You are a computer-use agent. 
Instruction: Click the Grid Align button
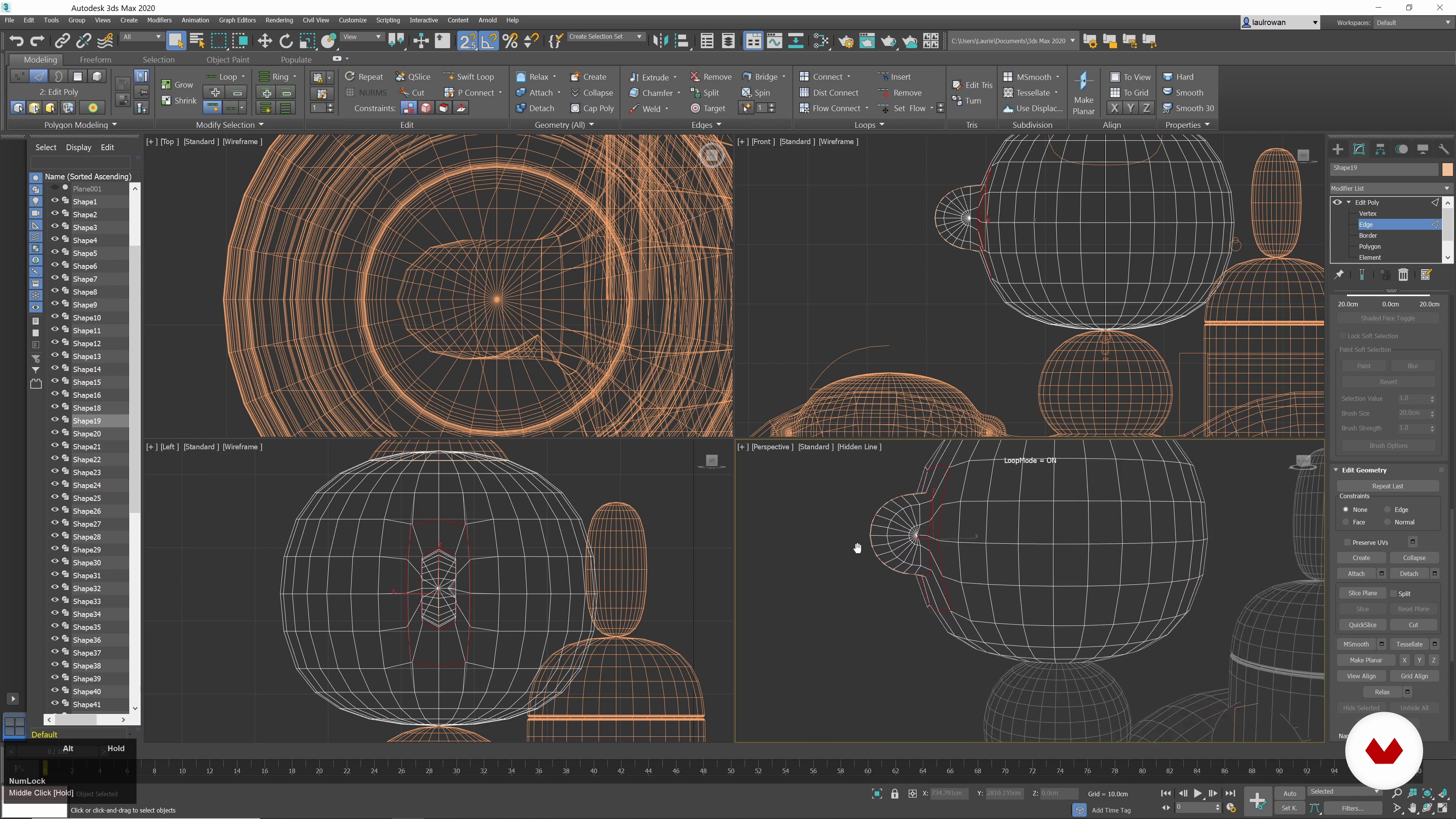1414,676
